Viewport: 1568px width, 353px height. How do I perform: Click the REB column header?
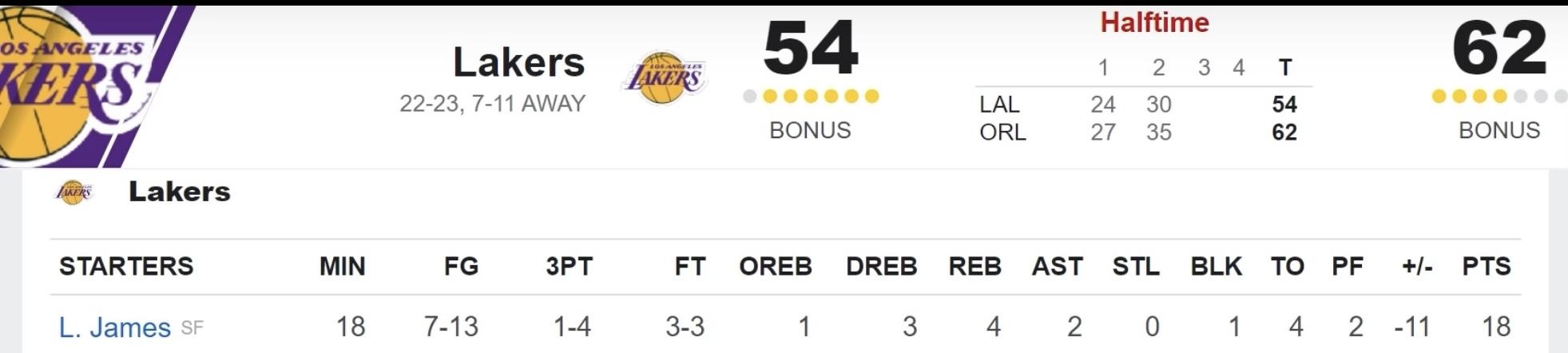click(975, 266)
